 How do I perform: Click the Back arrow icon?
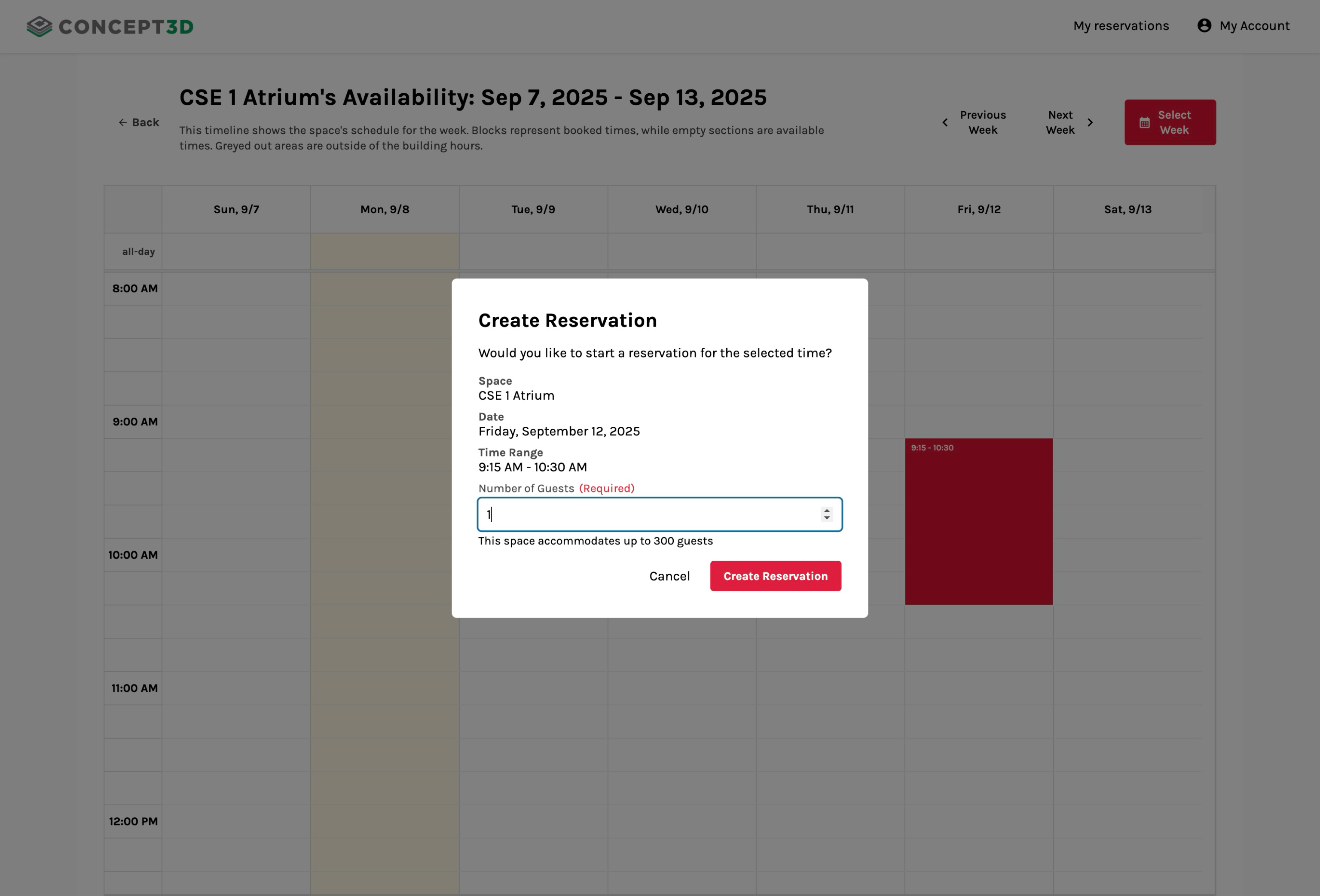tap(122, 123)
